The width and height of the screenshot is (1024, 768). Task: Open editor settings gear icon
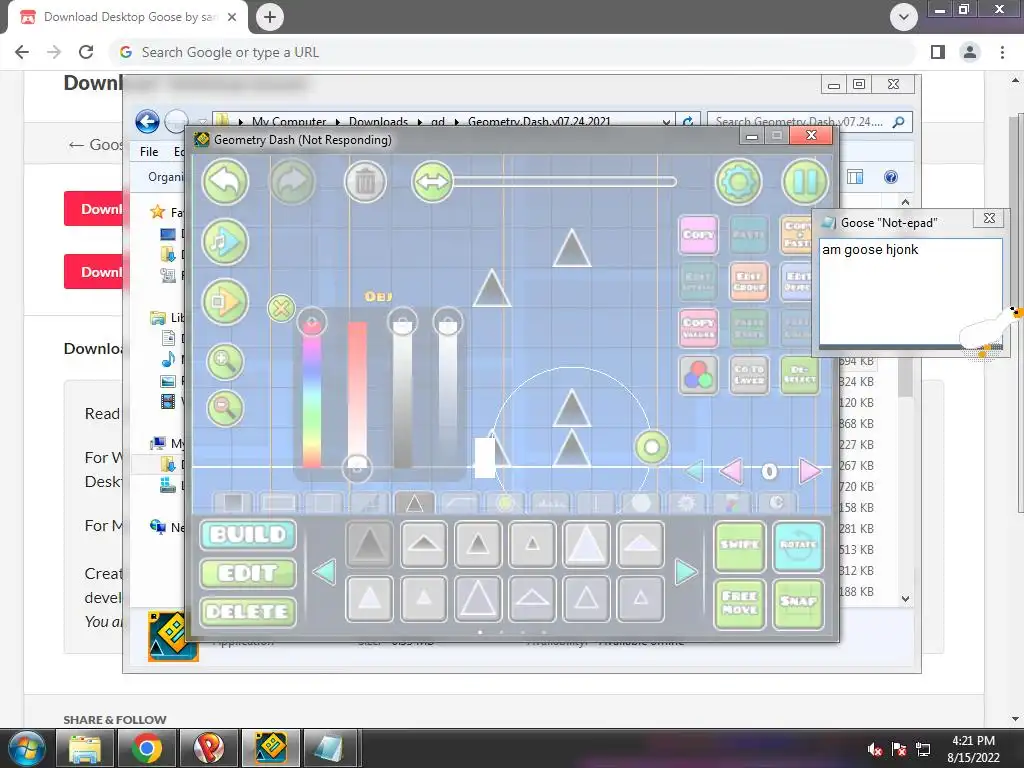coord(739,182)
